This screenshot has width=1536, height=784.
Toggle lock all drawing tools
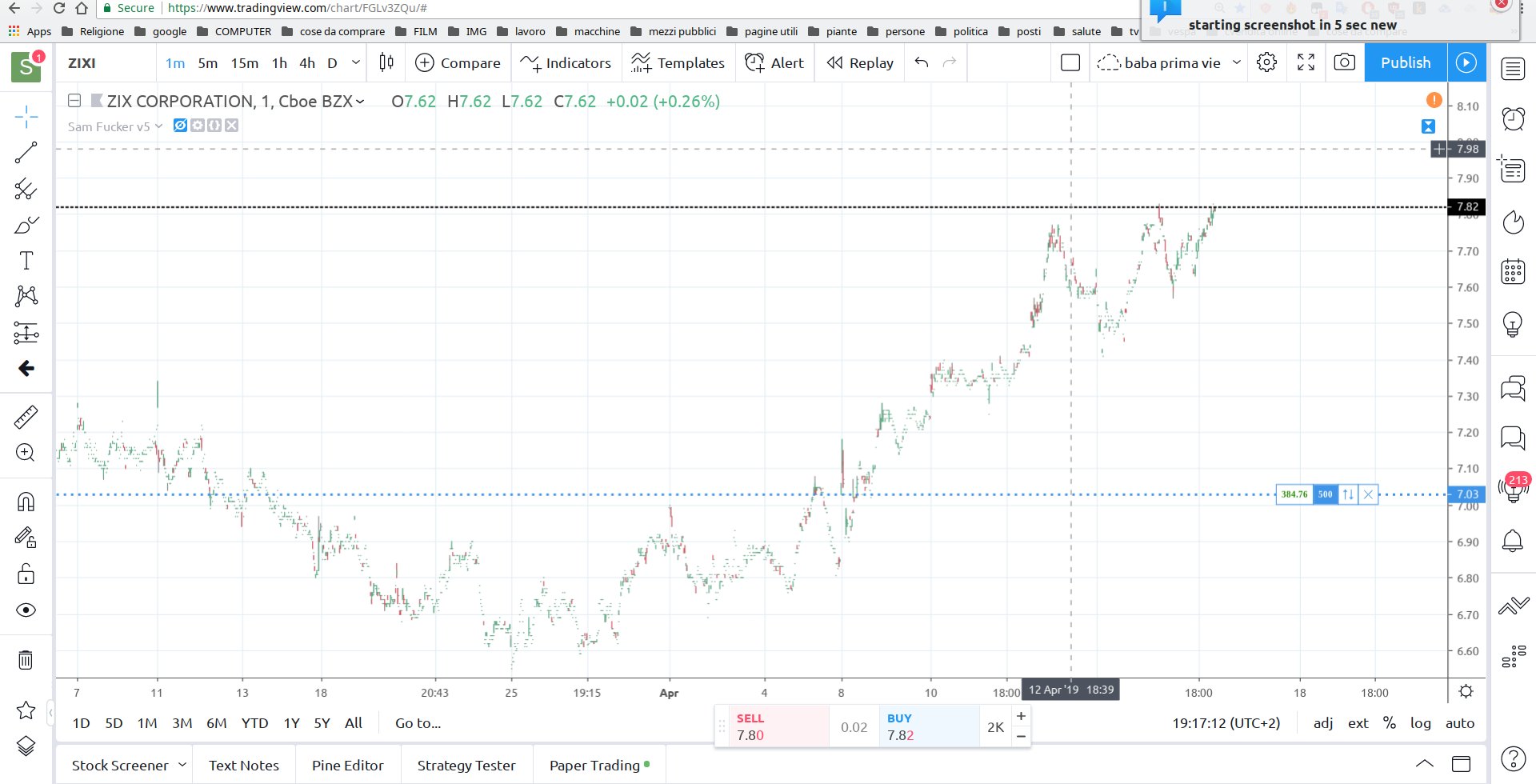pyautogui.click(x=26, y=574)
